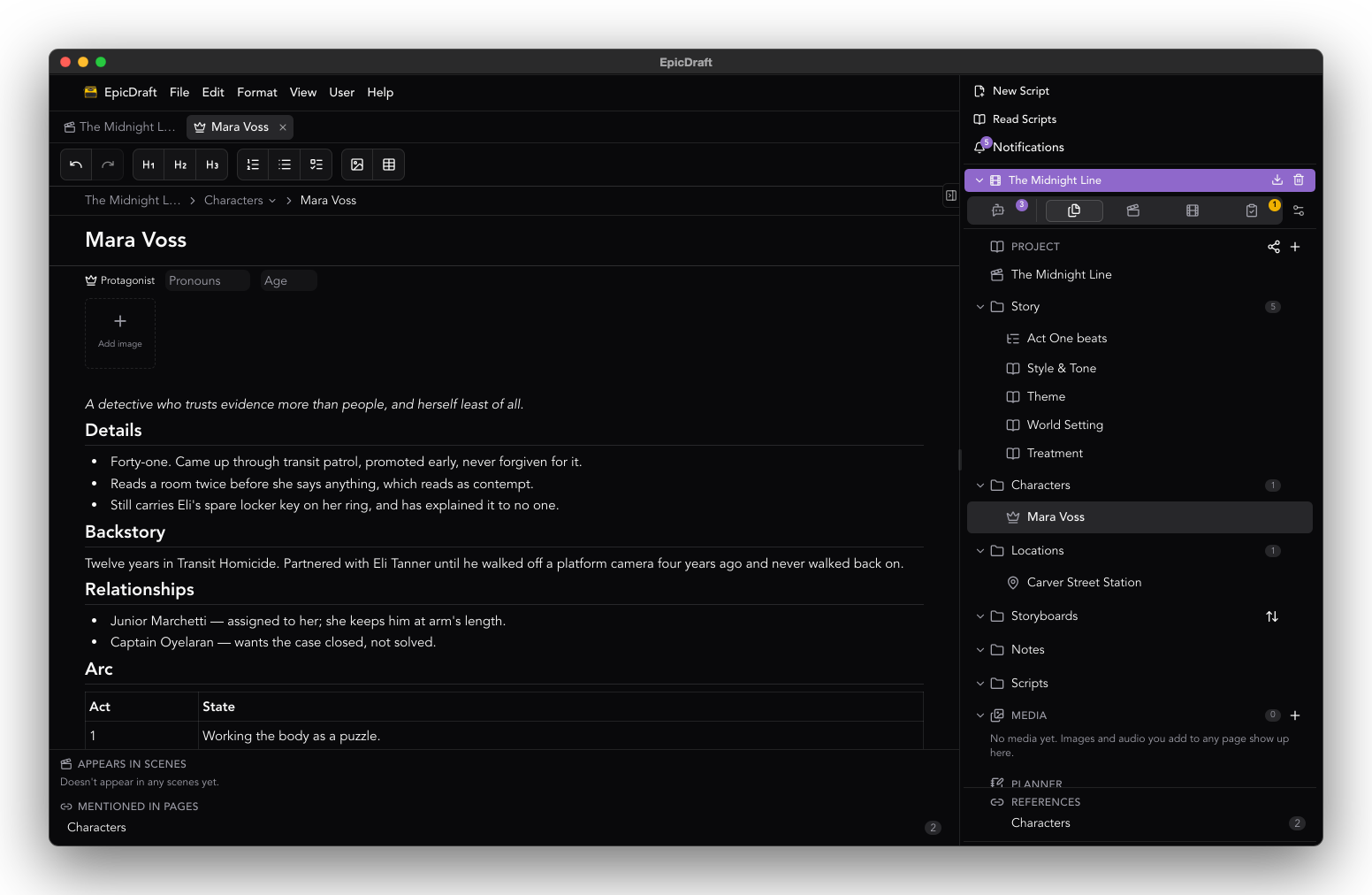The width and height of the screenshot is (1372, 895).
Task: Open the AI assistant tab with badge
Action: (x=998, y=210)
